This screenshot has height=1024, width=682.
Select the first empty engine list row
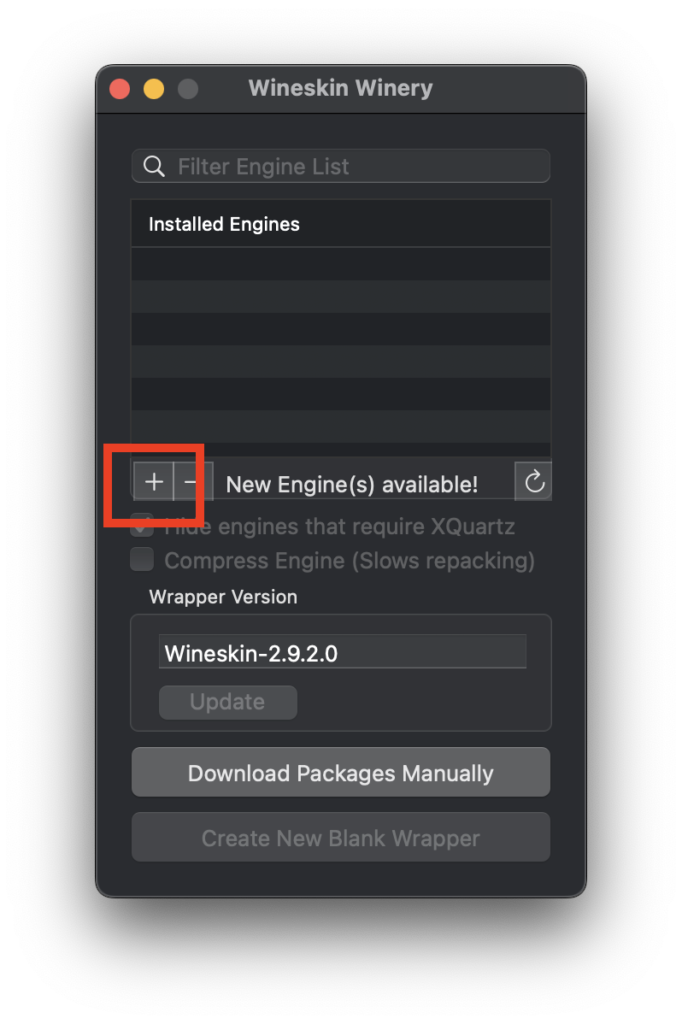pos(340,264)
